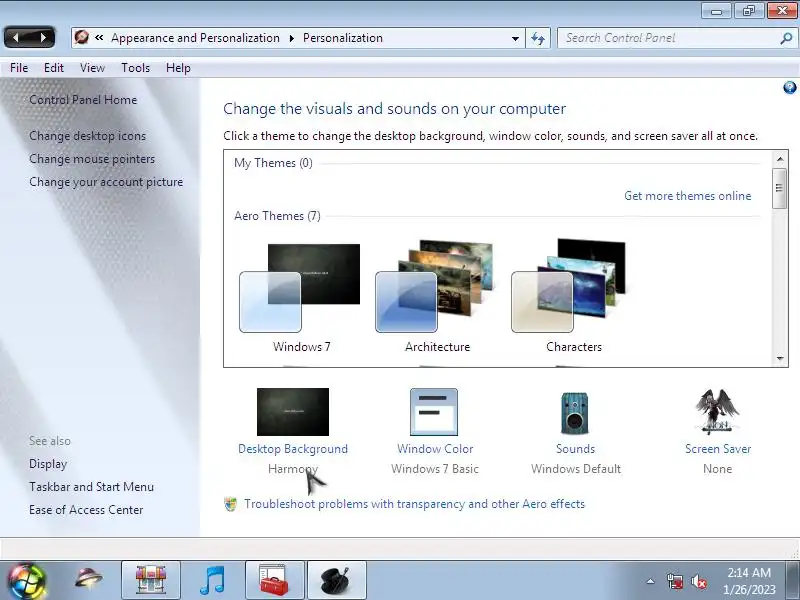Click the Personalization breadcrumb
The height and width of the screenshot is (600, 800).
tap(343, 38)
